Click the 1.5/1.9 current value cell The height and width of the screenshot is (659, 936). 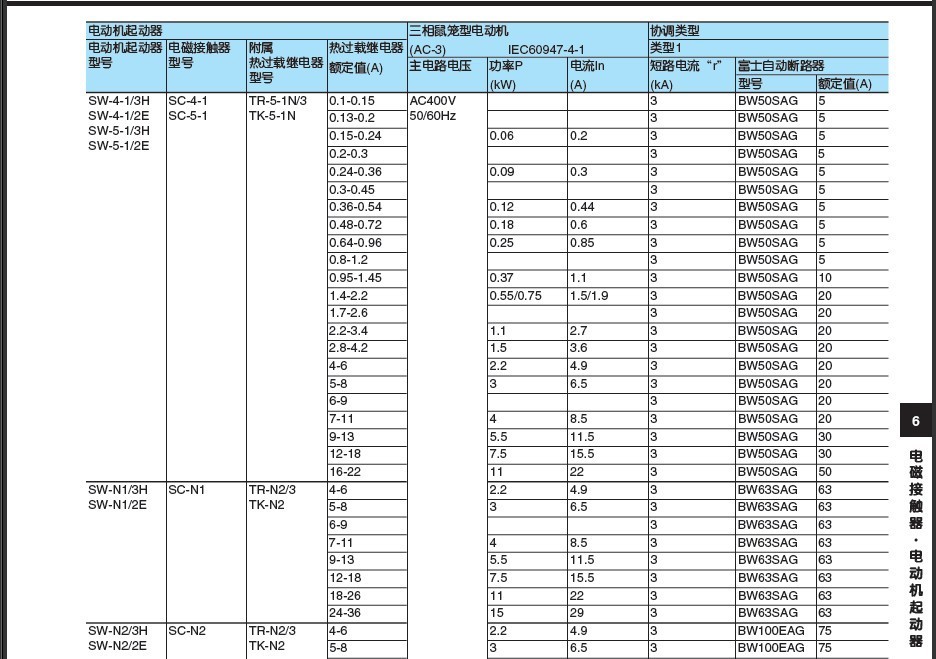589,296
